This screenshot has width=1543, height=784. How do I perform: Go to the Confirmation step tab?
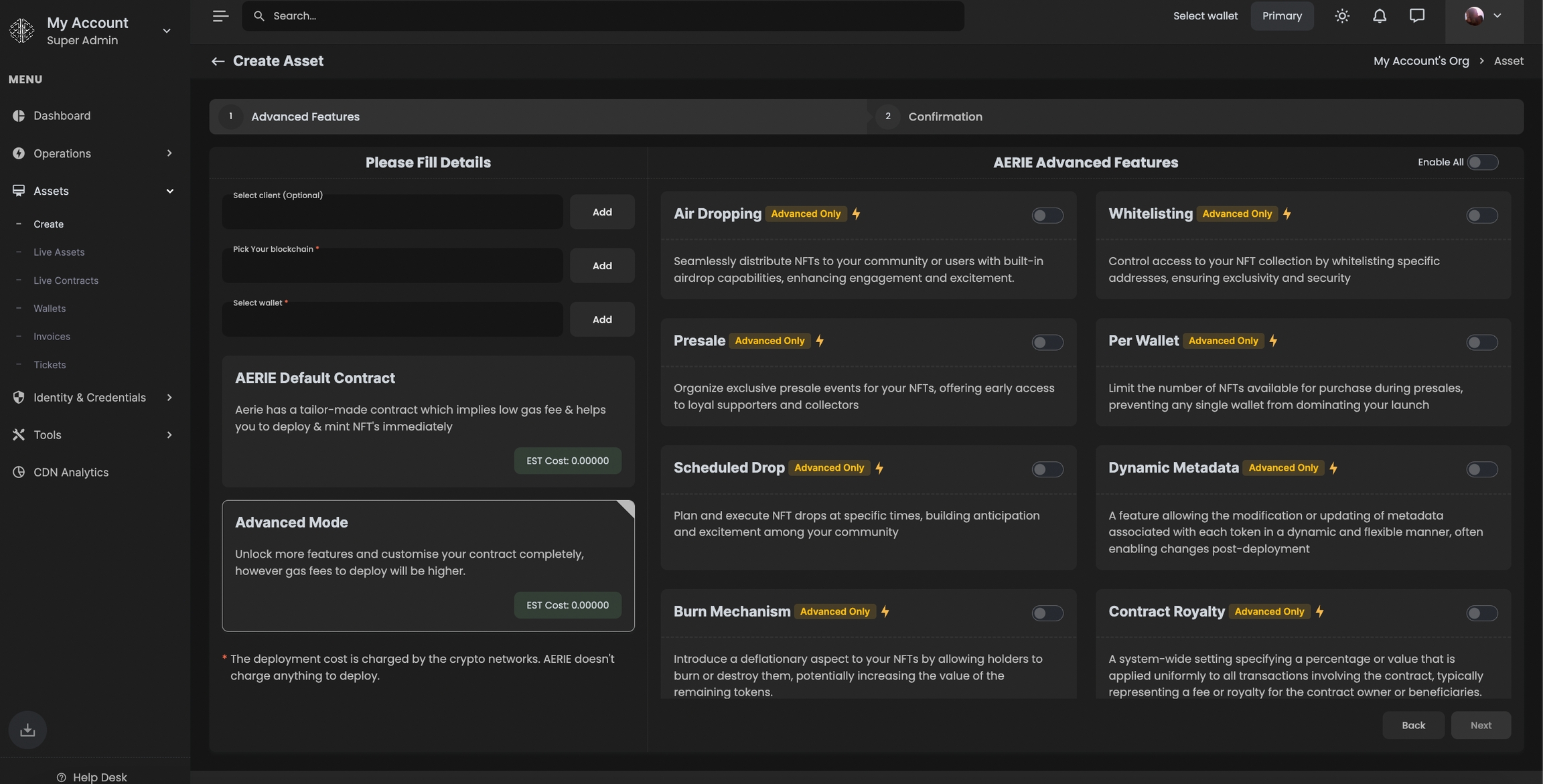coord(944,116)
